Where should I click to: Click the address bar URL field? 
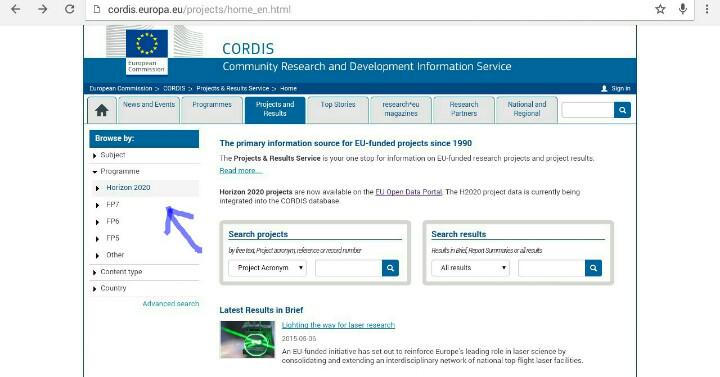click(367, 10)
